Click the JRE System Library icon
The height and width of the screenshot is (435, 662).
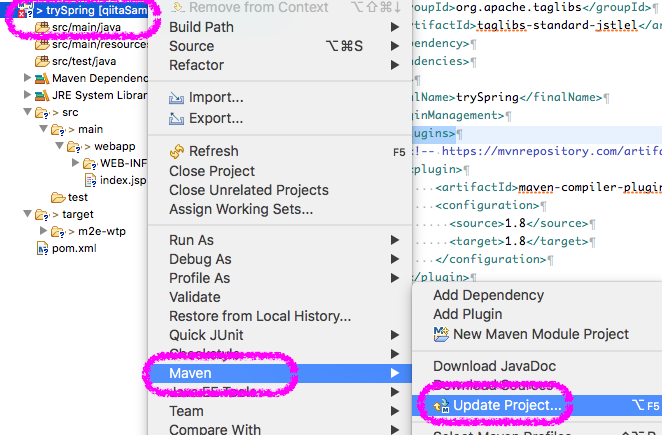pyautogui.click(x=42, y=95)
